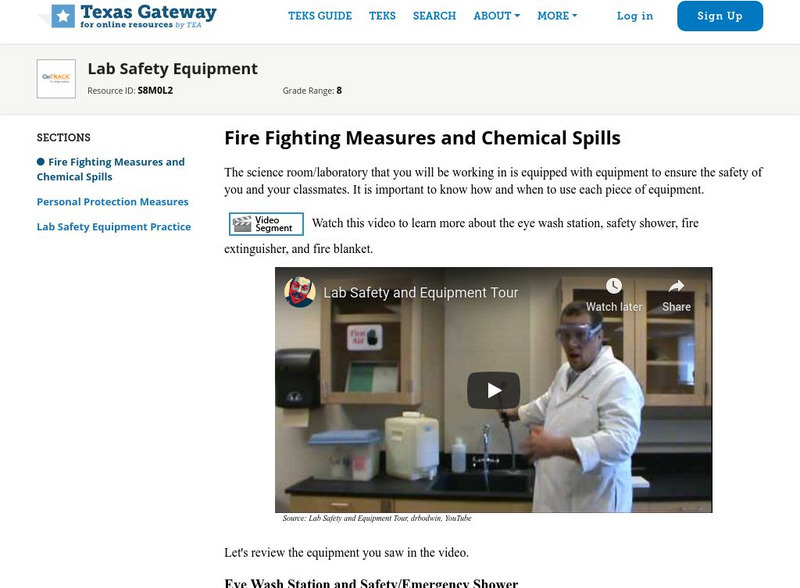Open Lab Safety Equipment Practice section

pos(114,227)
